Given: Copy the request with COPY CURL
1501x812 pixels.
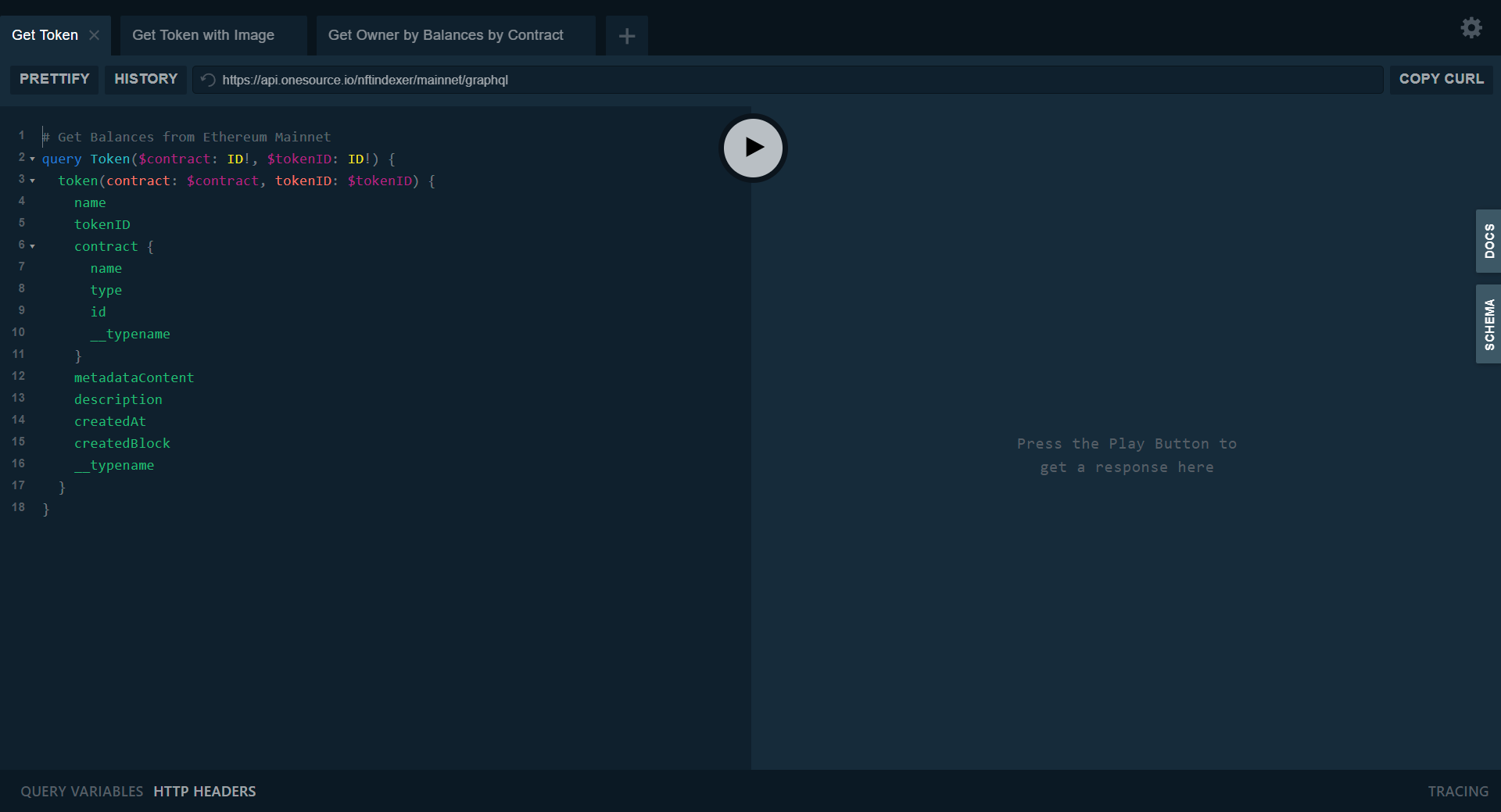Looking at the screenshot, I should click(x=1441, y=79).
